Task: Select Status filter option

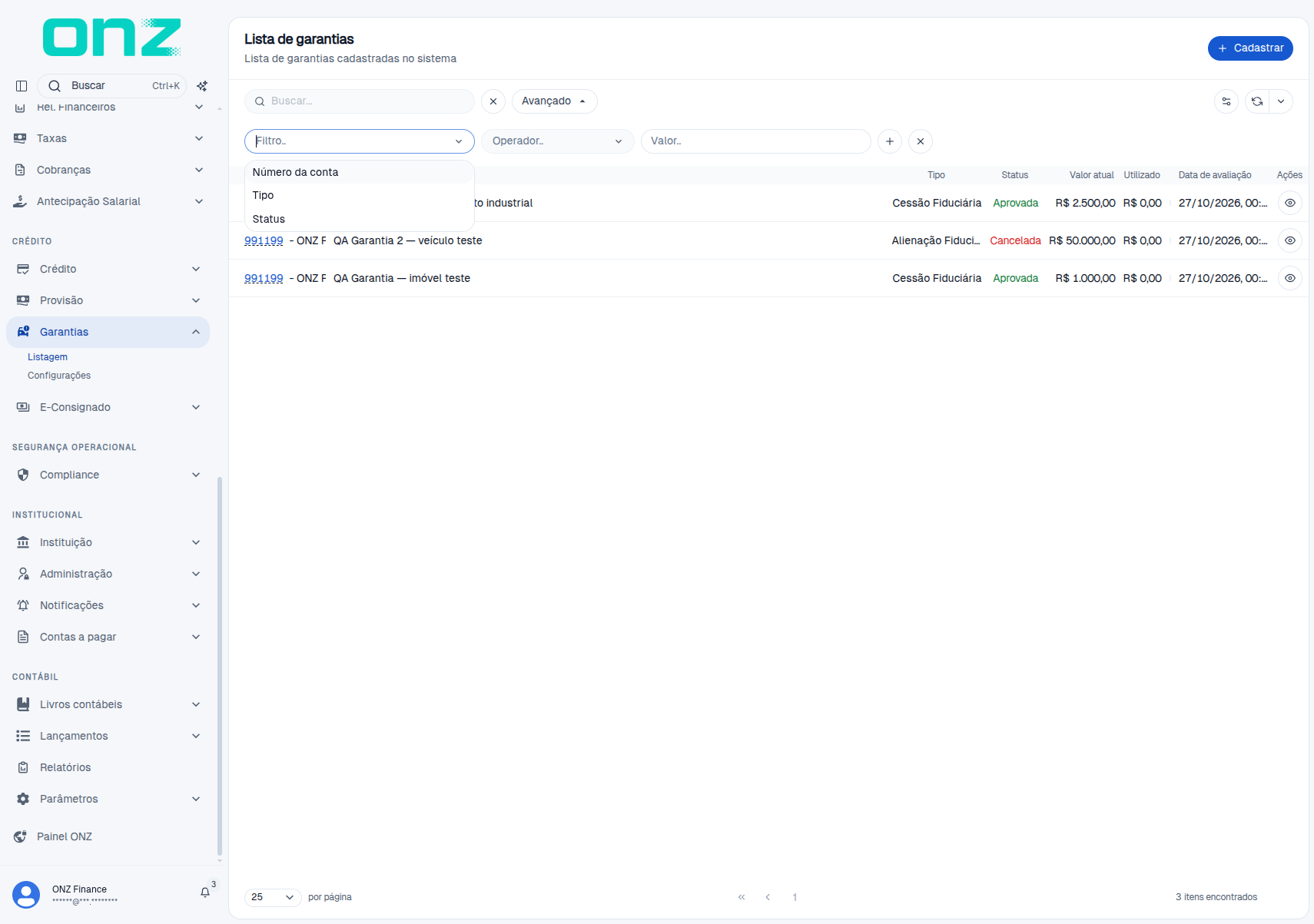Action: 360,219
